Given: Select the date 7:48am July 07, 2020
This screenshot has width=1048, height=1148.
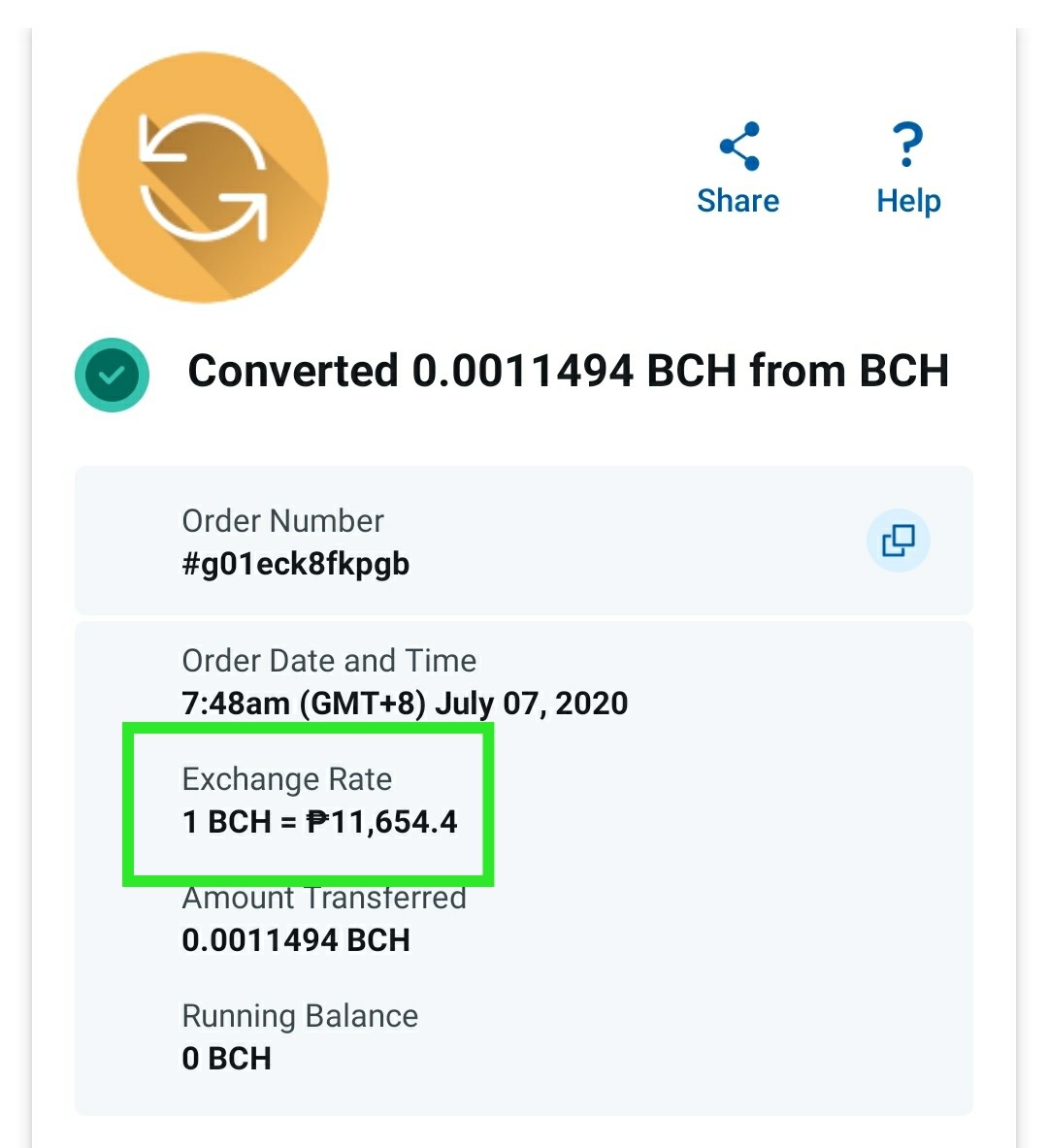Looking at the screenshot, I should click(405, 704).
